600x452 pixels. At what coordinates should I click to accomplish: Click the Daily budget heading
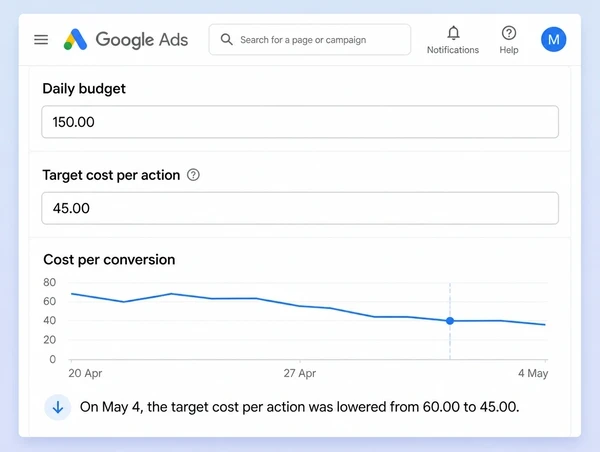click(x=84, y=89)
